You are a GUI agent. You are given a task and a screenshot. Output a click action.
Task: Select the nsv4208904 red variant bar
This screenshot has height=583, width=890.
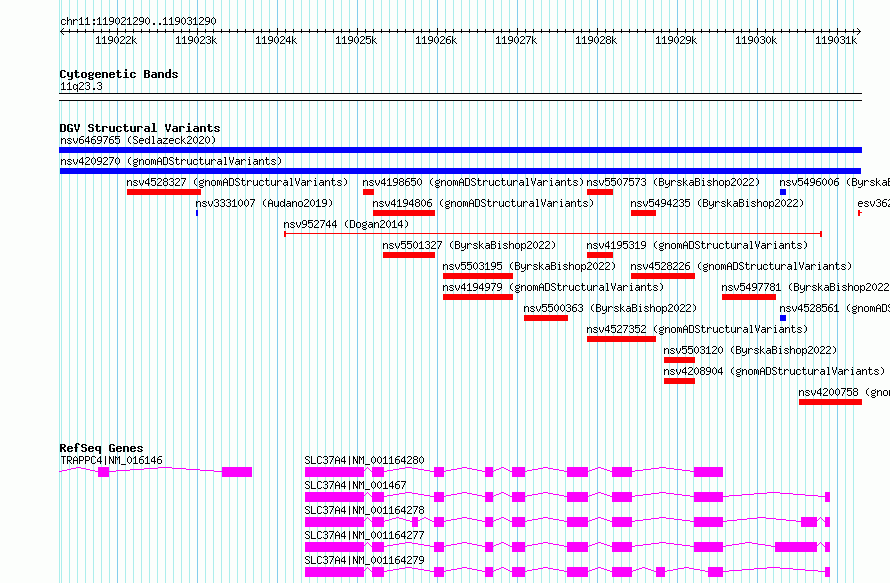[679, 381]
